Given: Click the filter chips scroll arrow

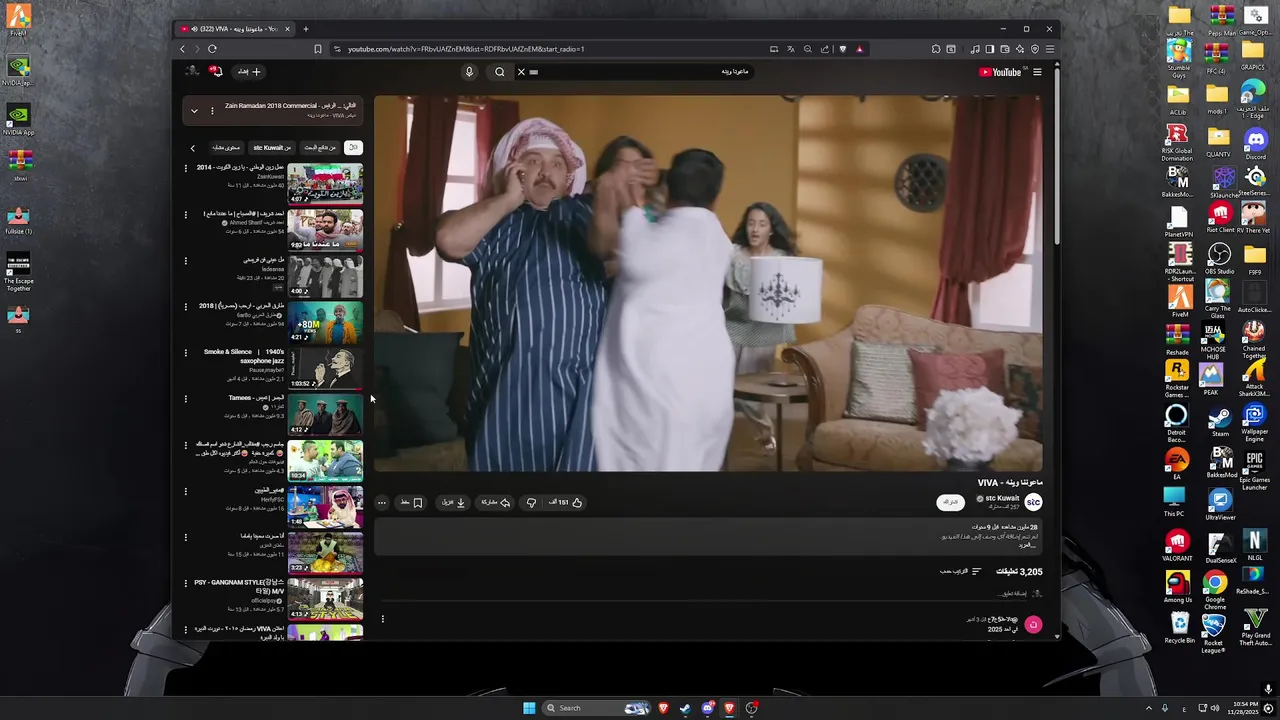Looking at the screenshot, I should tap(193, 148).
